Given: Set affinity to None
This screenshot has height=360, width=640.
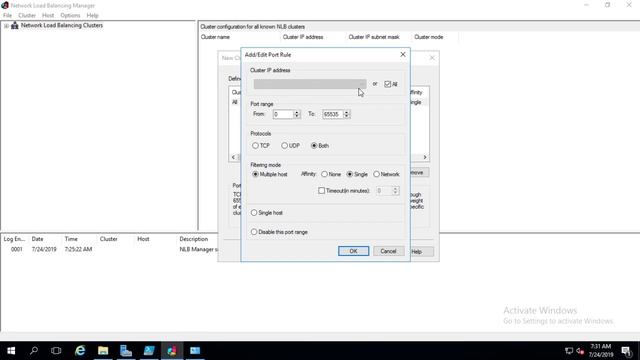Looking at the screenshot, I should (324, 174).
